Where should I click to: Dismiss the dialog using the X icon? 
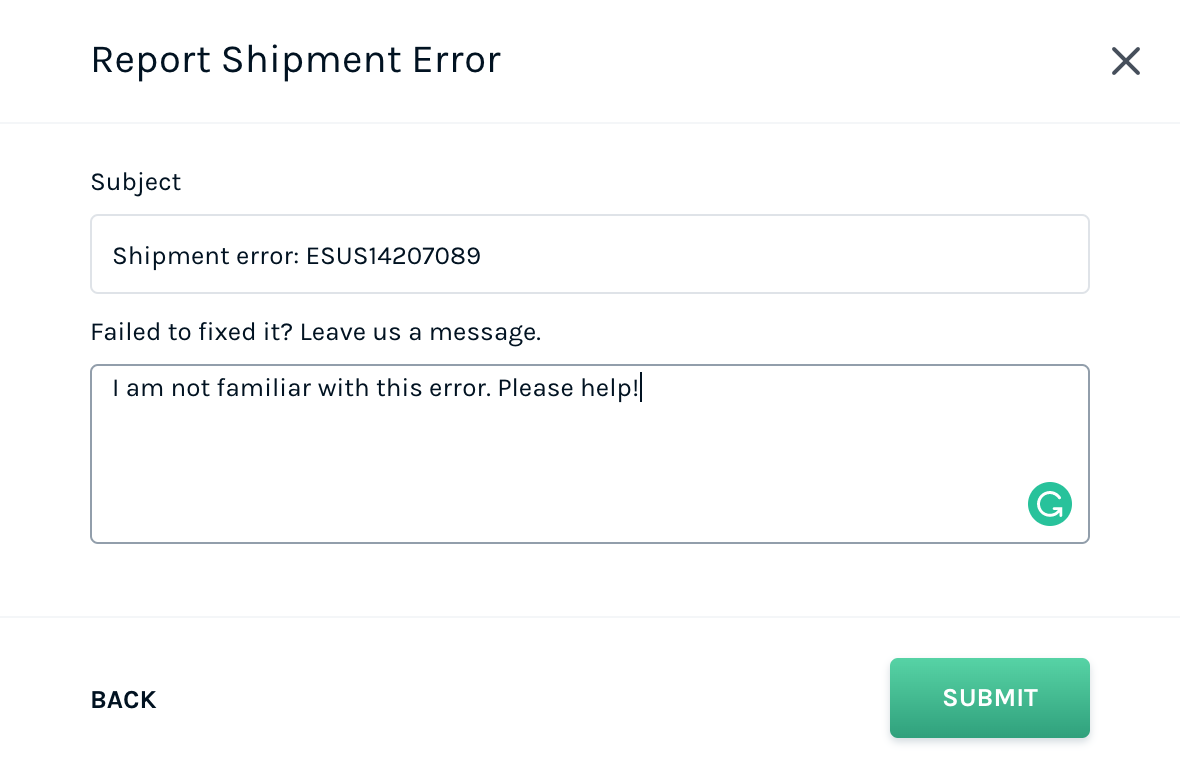click(x=1125, y=61)
